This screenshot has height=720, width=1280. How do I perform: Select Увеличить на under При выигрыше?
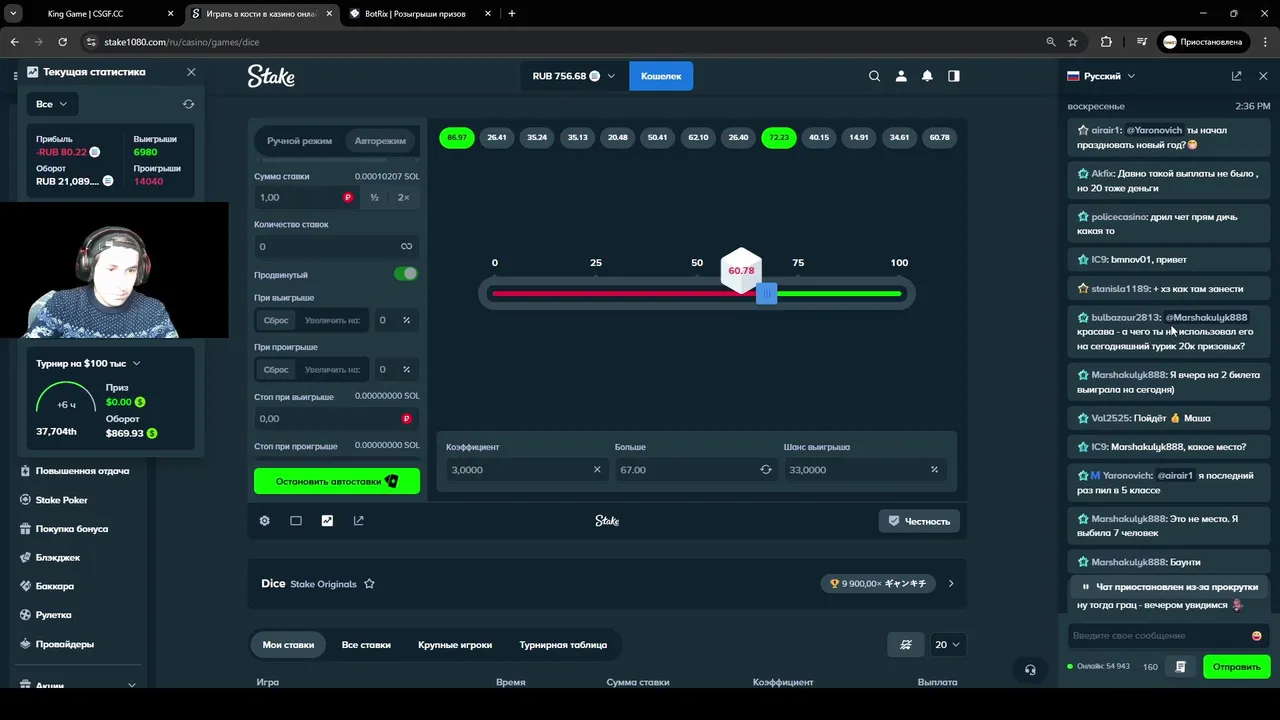(332, 321)
